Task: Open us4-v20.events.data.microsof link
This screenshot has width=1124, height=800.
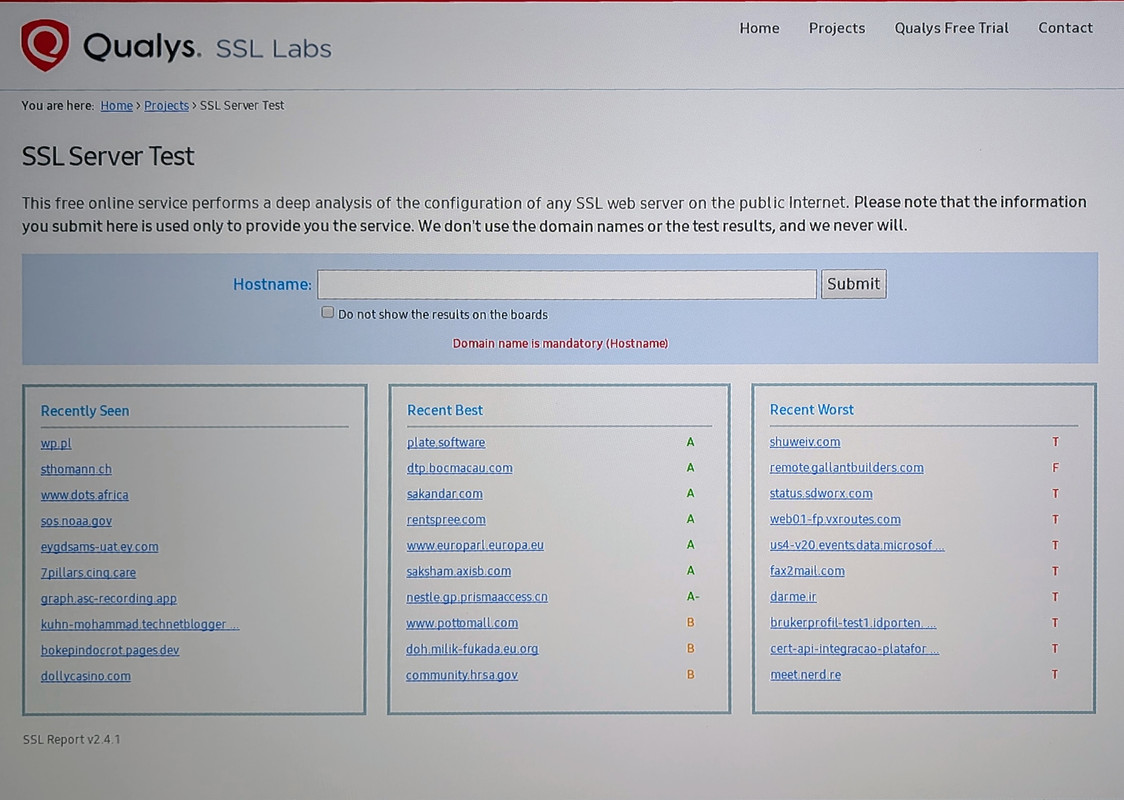Action: point(857,545)
